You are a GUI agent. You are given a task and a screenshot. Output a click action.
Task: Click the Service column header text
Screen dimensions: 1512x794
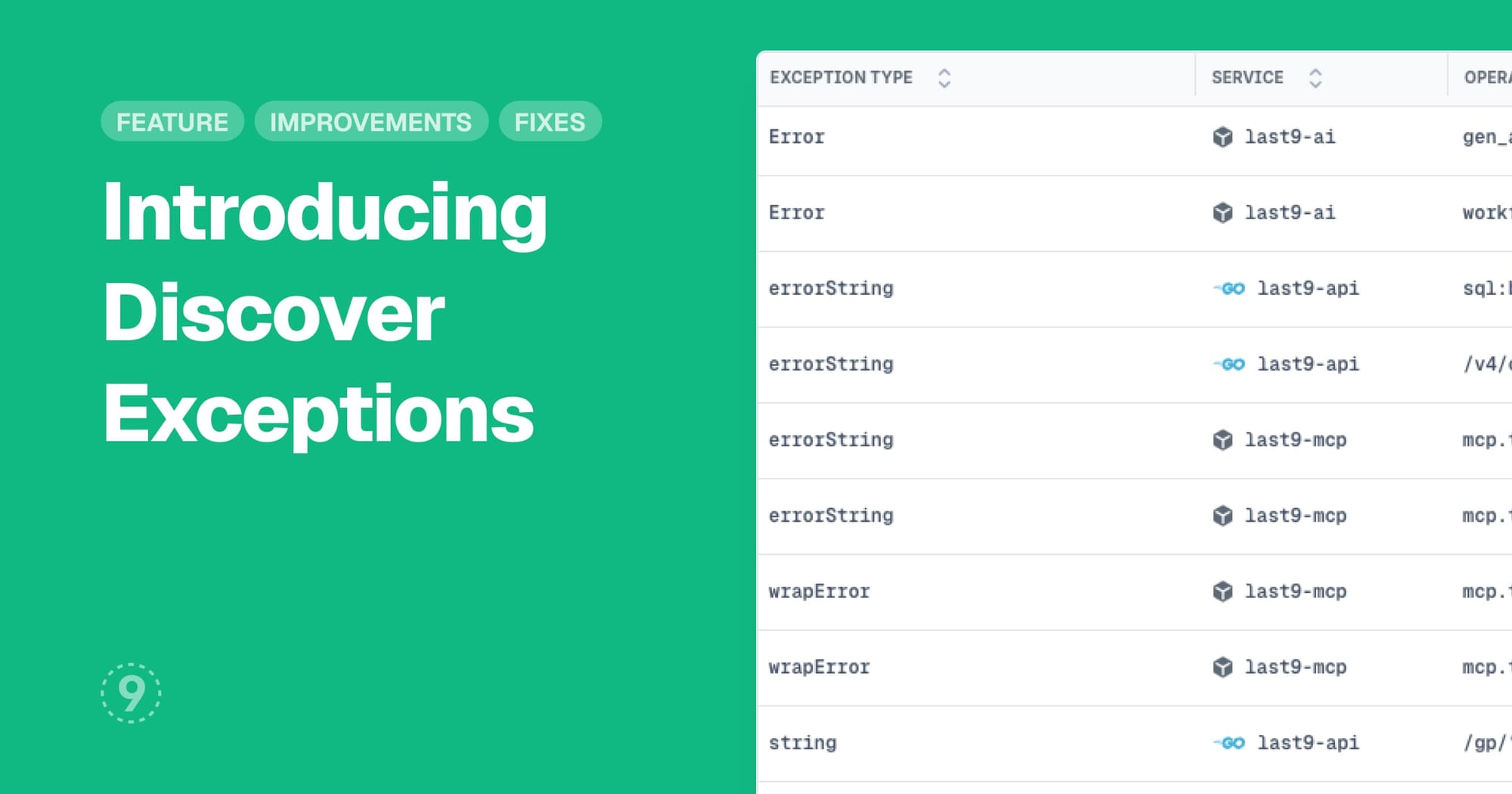click(1247, 77)
